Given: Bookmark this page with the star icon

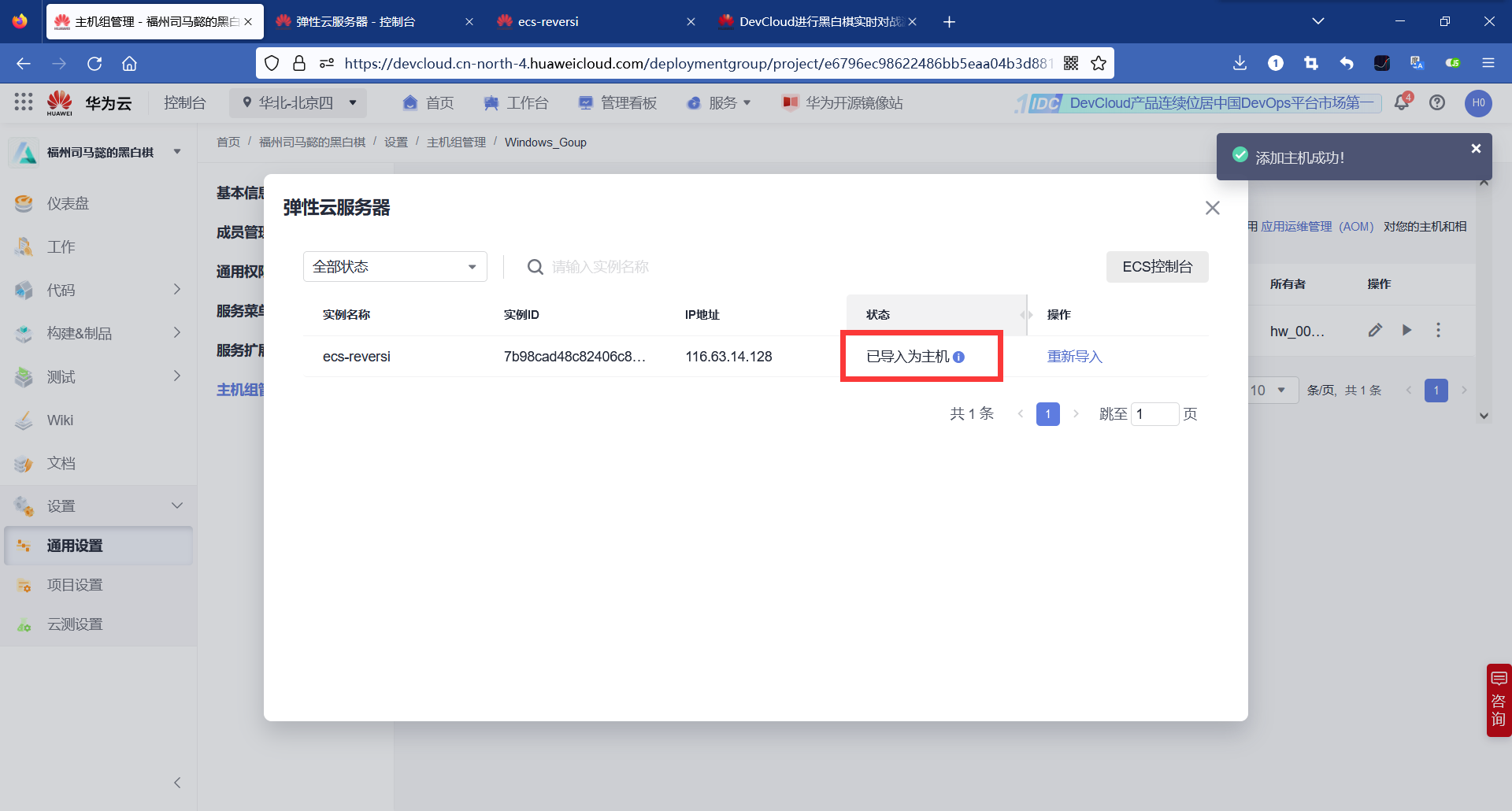Looking at the screenshot, I should click(x=1099, y=64).
